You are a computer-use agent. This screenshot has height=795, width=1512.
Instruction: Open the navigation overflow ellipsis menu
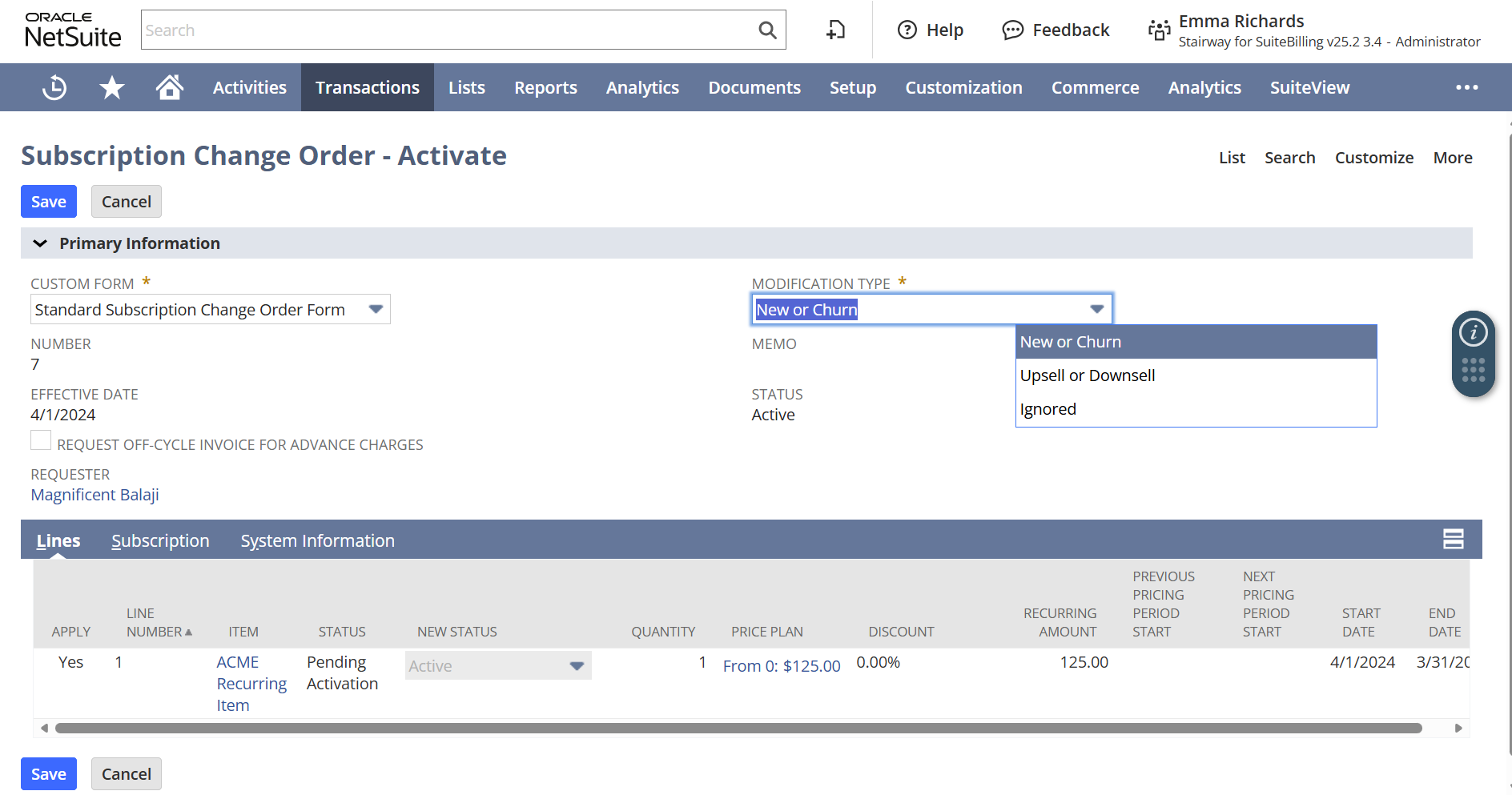coord(1466,87)
